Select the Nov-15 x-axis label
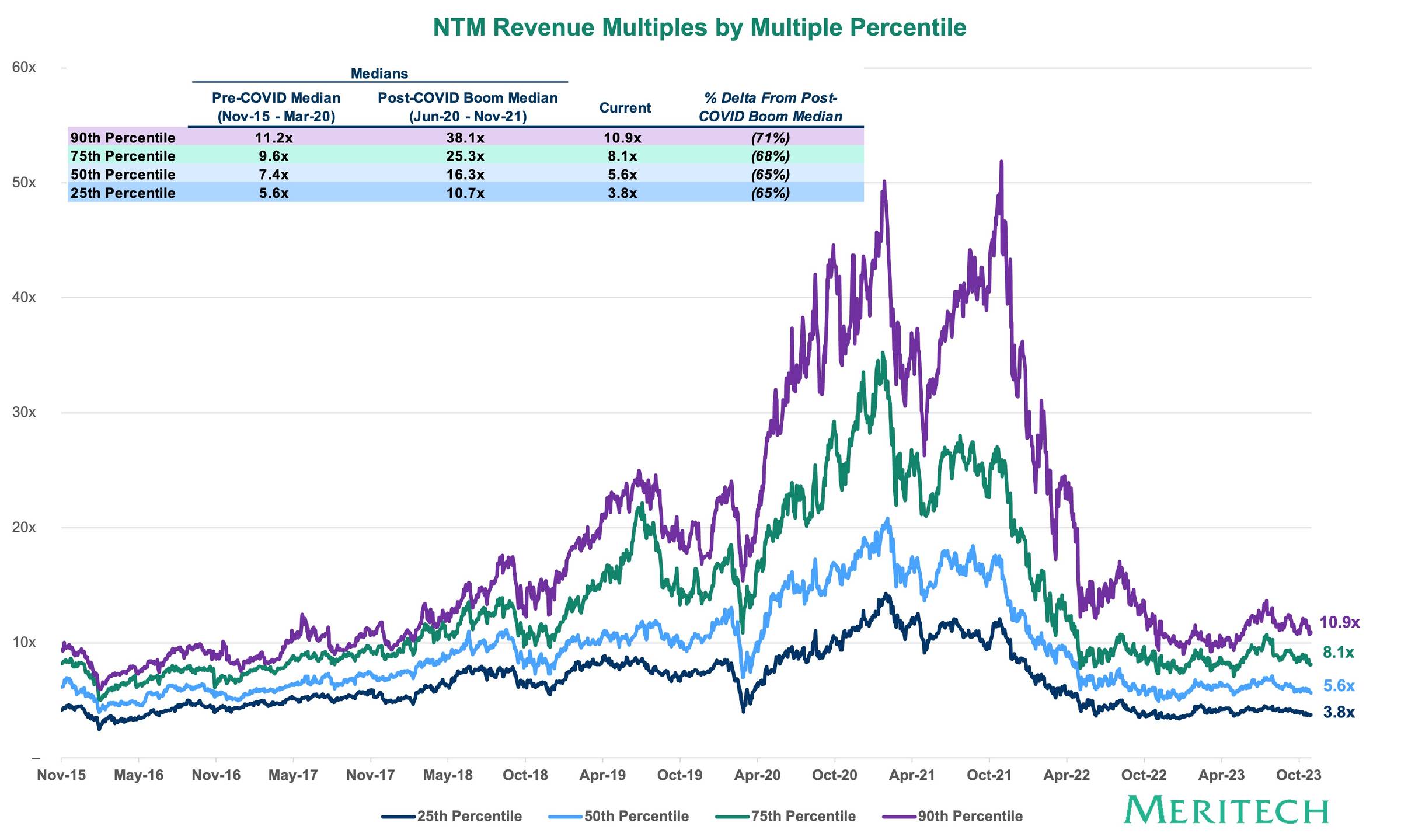 [61, 775]
